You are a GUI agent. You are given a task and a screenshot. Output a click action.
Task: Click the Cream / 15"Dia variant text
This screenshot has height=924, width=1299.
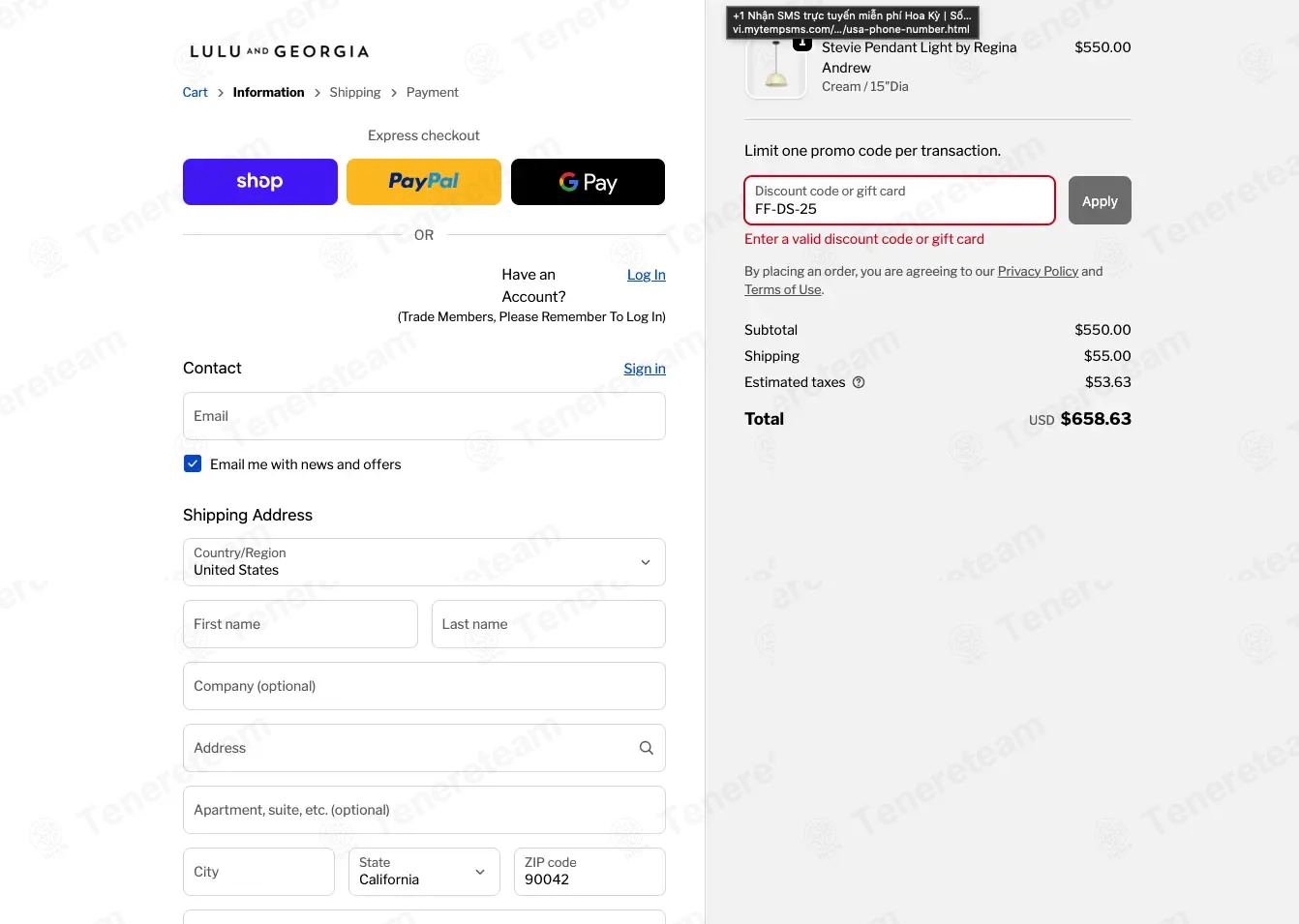pyautogui.click(x=864, y=86)
